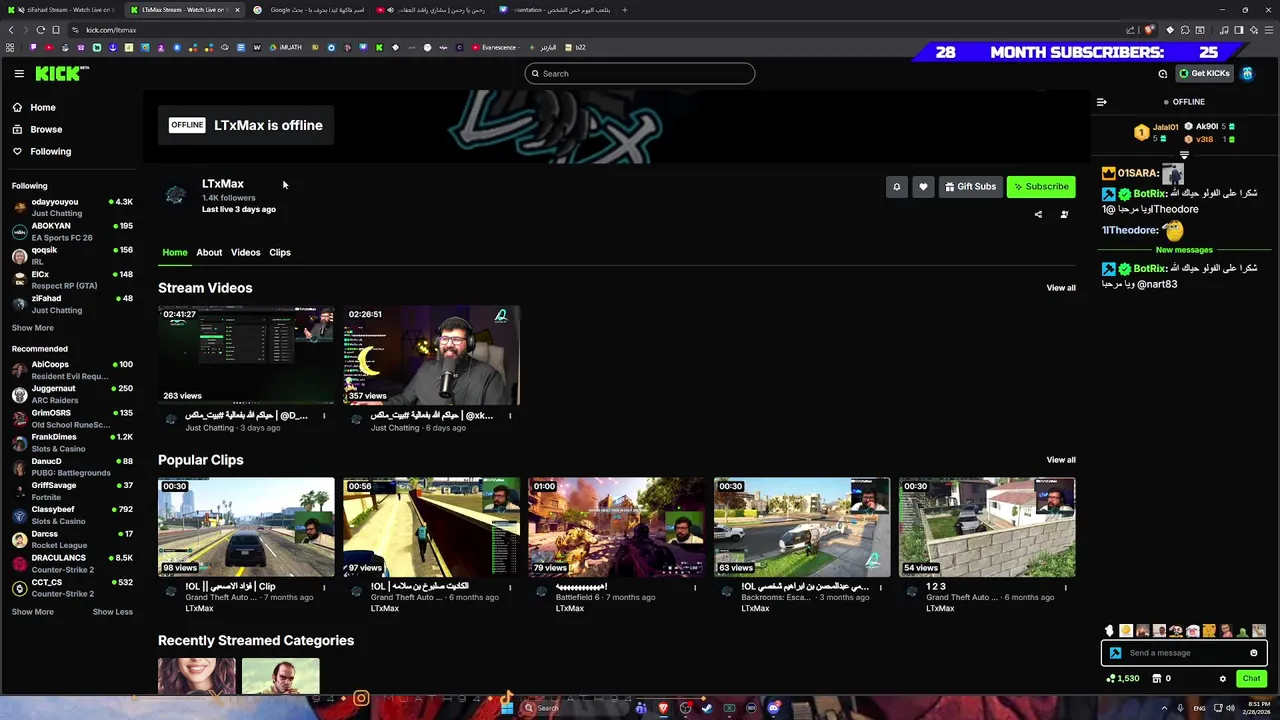
Task: Open odayyouyou channel in Following list
Action: click(x=72, y=207)
